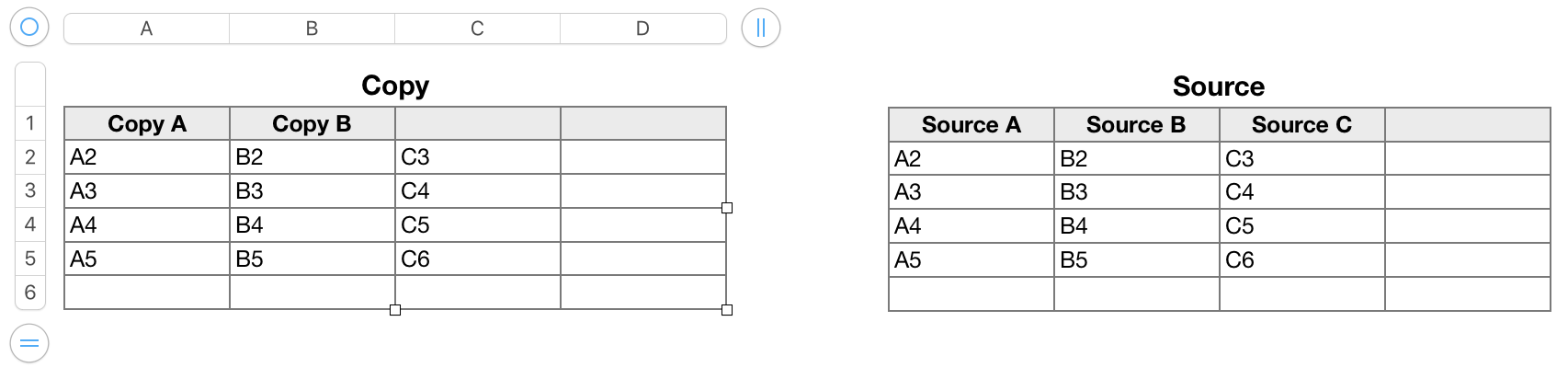Click the "Copy" table title
The width and height of the screenshot is (1568, 379).
[395, 86]
